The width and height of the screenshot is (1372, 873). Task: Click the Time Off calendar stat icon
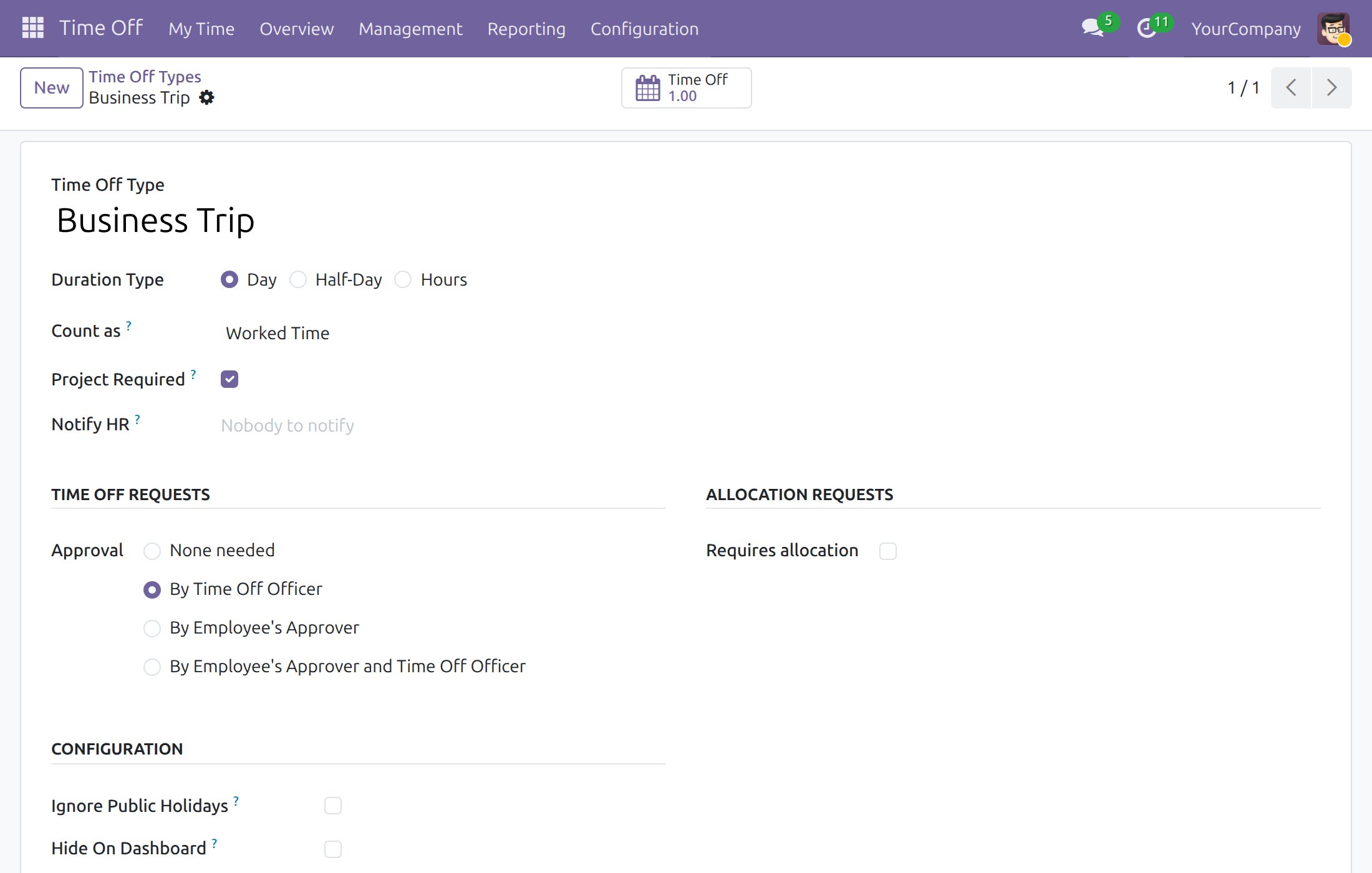647,88
